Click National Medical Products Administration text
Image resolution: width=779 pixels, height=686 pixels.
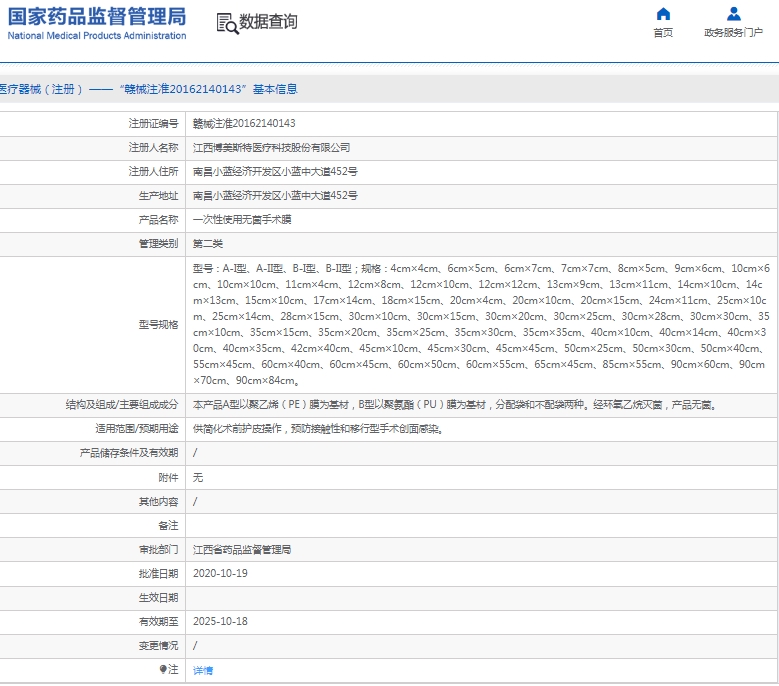point(97,36)
